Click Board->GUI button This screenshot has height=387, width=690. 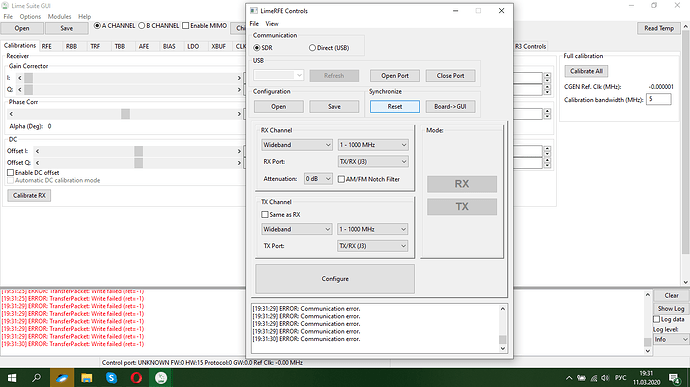point(450,107)
